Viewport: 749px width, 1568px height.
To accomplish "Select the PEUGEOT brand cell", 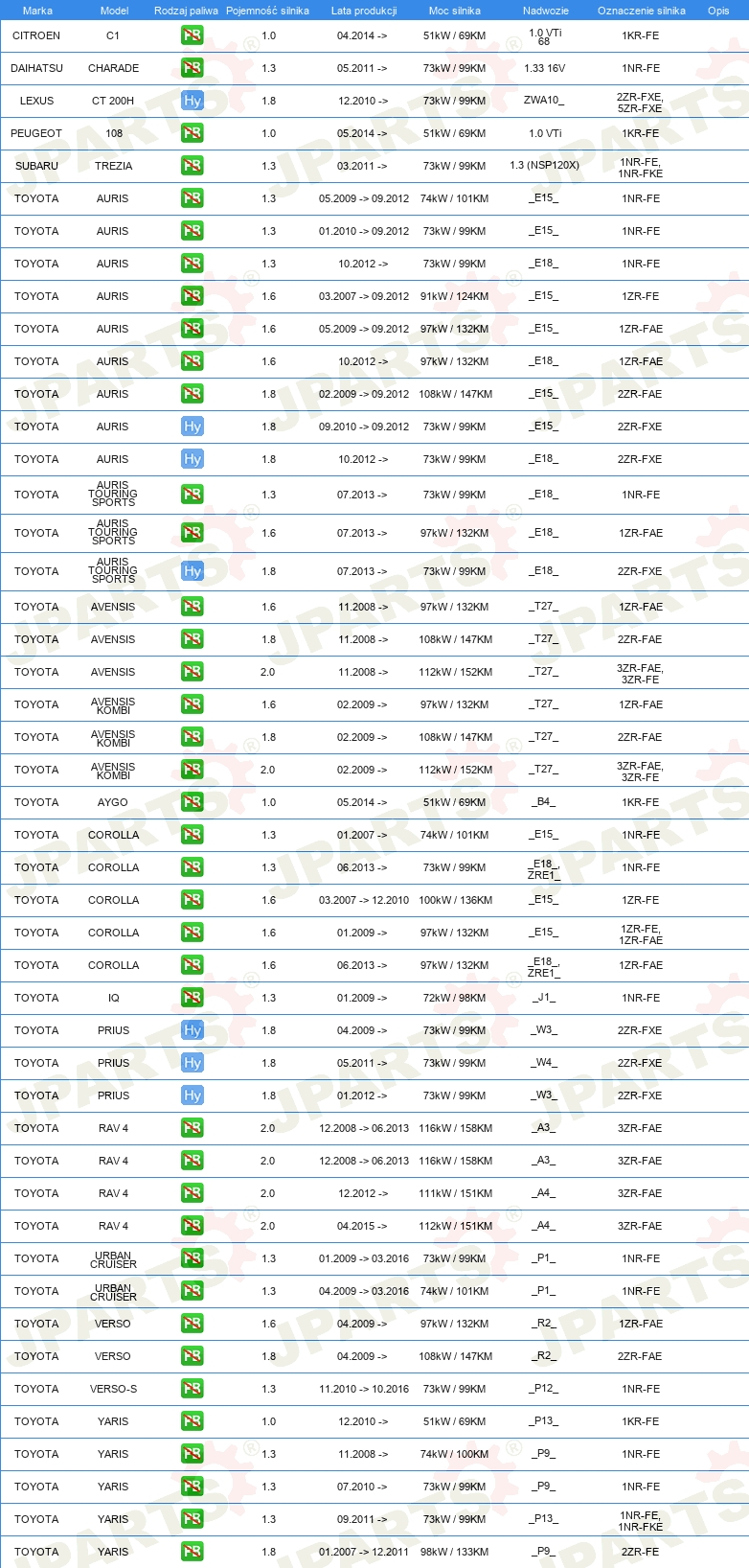I will coord(36,133).
